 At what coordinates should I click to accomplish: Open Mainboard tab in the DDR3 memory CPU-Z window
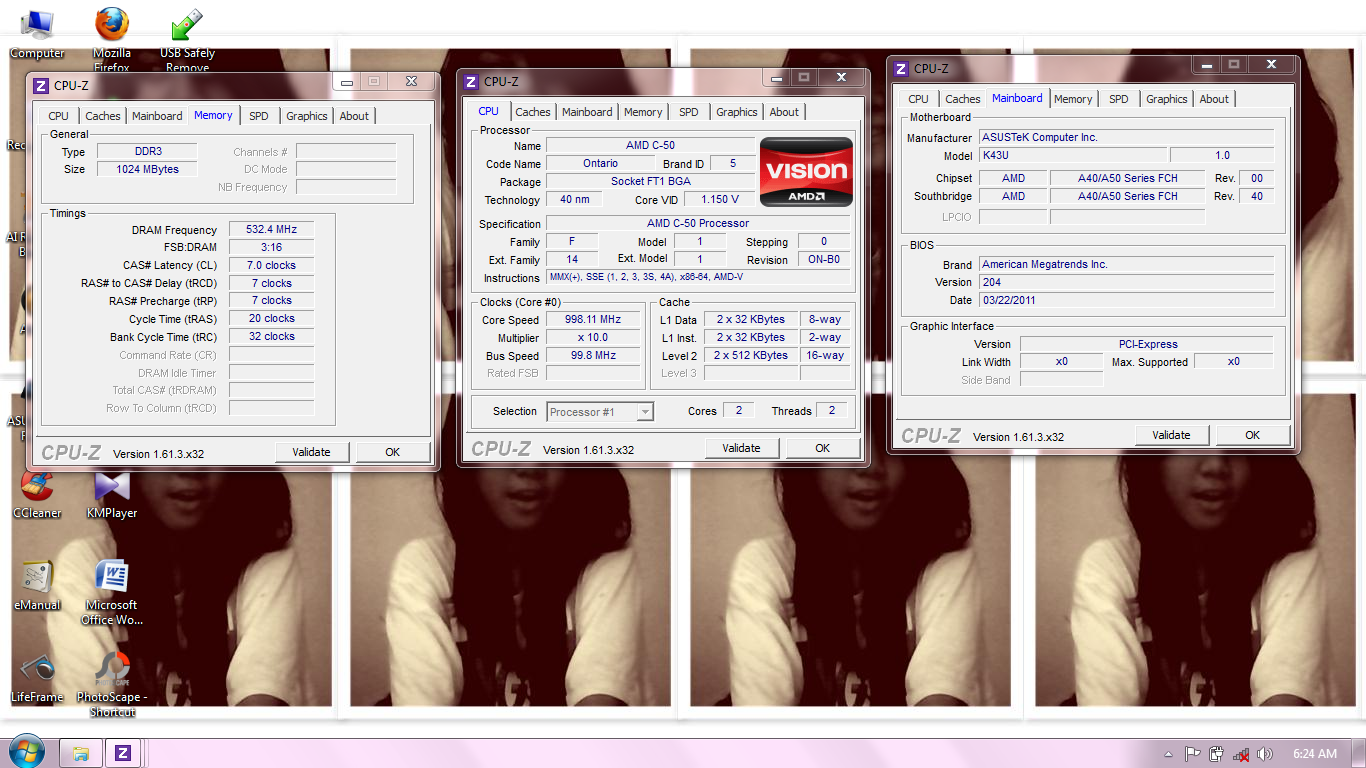tap(157, 116)
